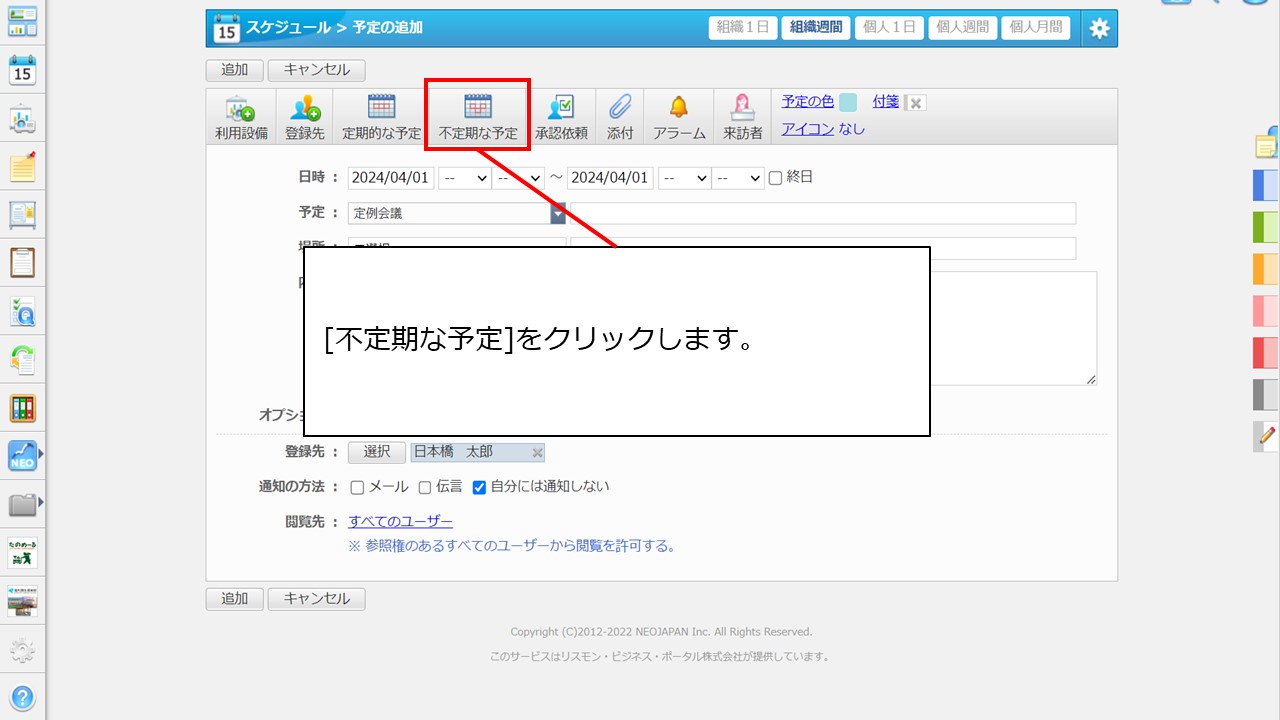Switch to 個人月間 view tab
Screen dimensions: 1280x720
pos(1035,28)
